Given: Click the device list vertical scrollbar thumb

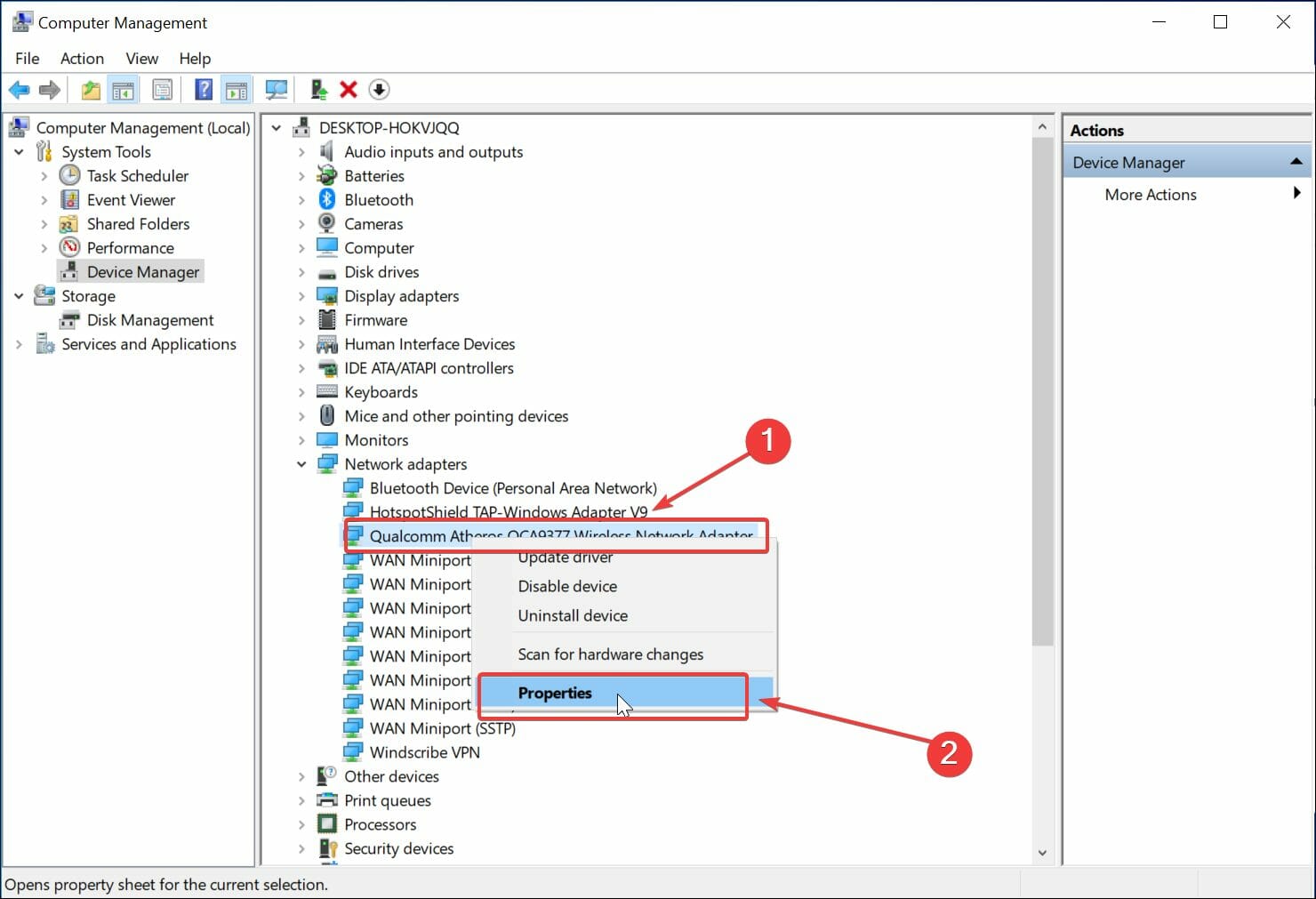Looking at the screenshot, I should (x=1042, y=392).
